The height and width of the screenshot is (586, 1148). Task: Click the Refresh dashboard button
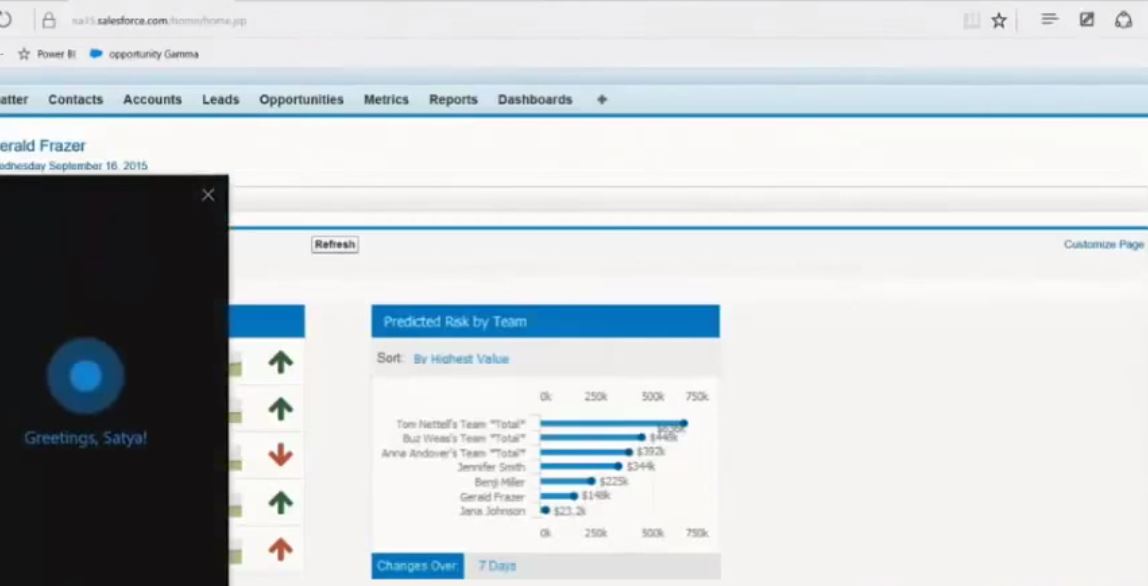(335, 245)
